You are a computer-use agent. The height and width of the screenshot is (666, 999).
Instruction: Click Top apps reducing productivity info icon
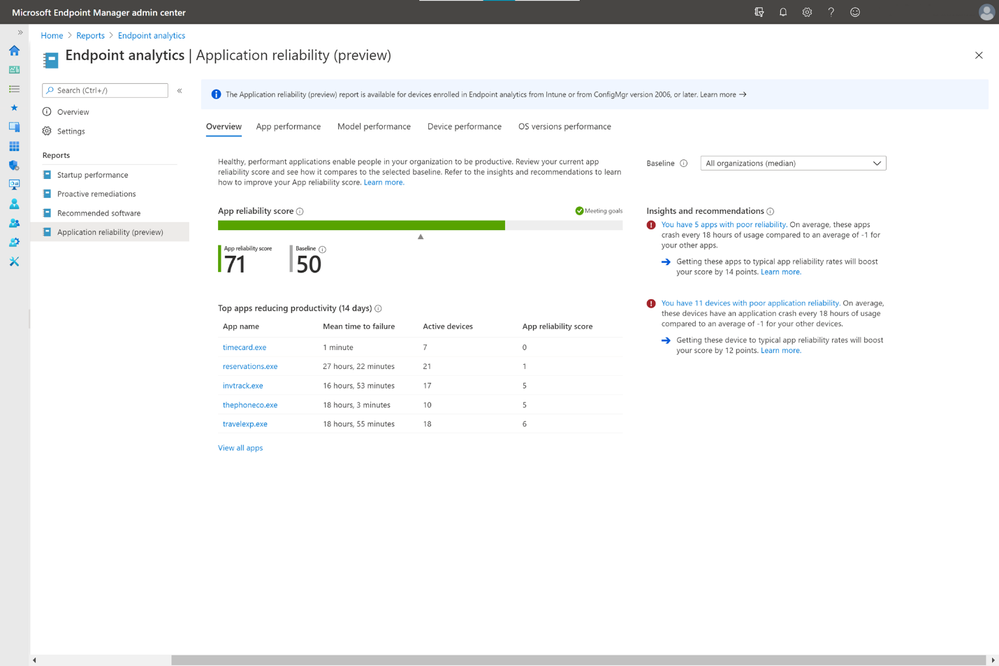378,308
